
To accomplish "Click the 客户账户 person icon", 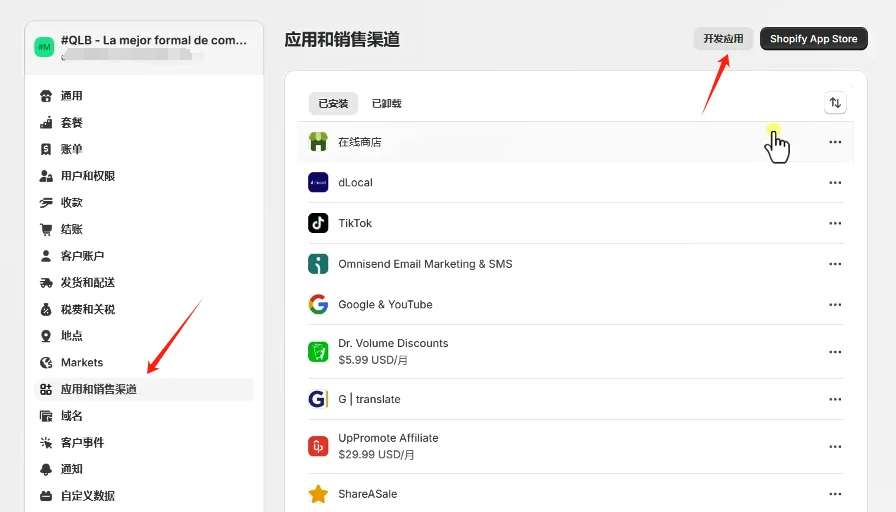I will (46, 256).
